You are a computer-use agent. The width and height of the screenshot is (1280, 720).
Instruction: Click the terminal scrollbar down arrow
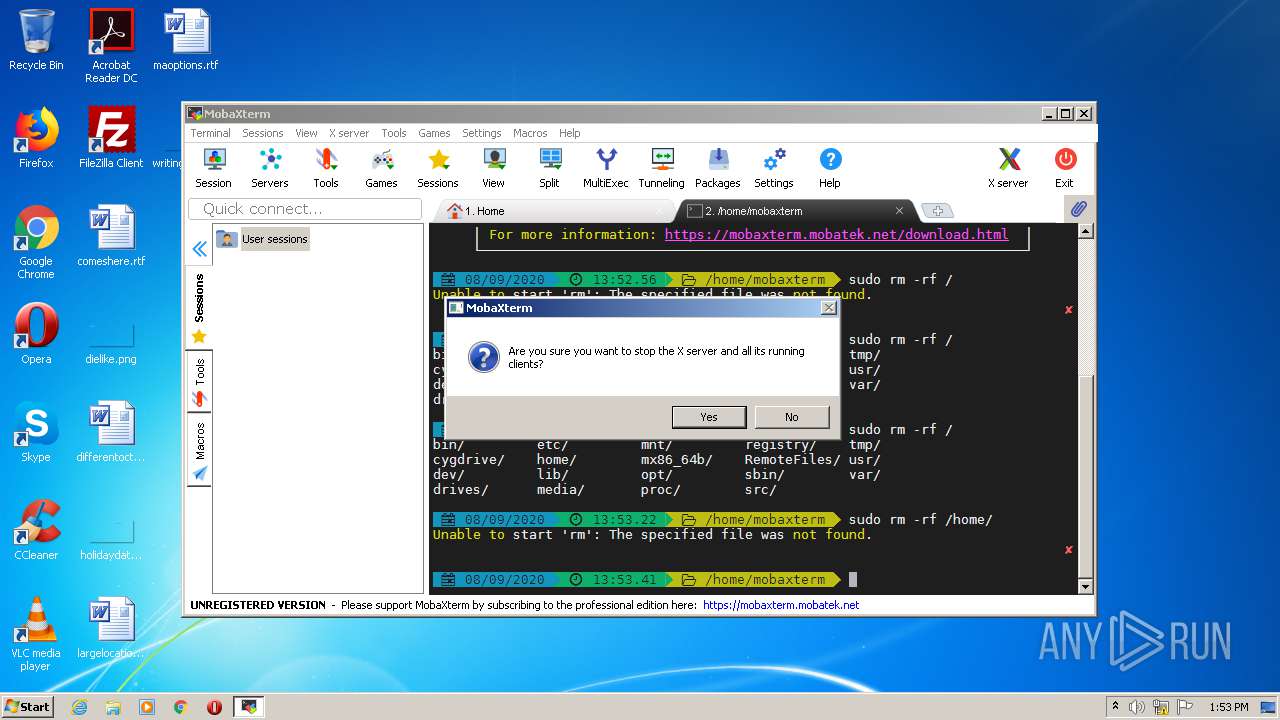click(1085, 587)
